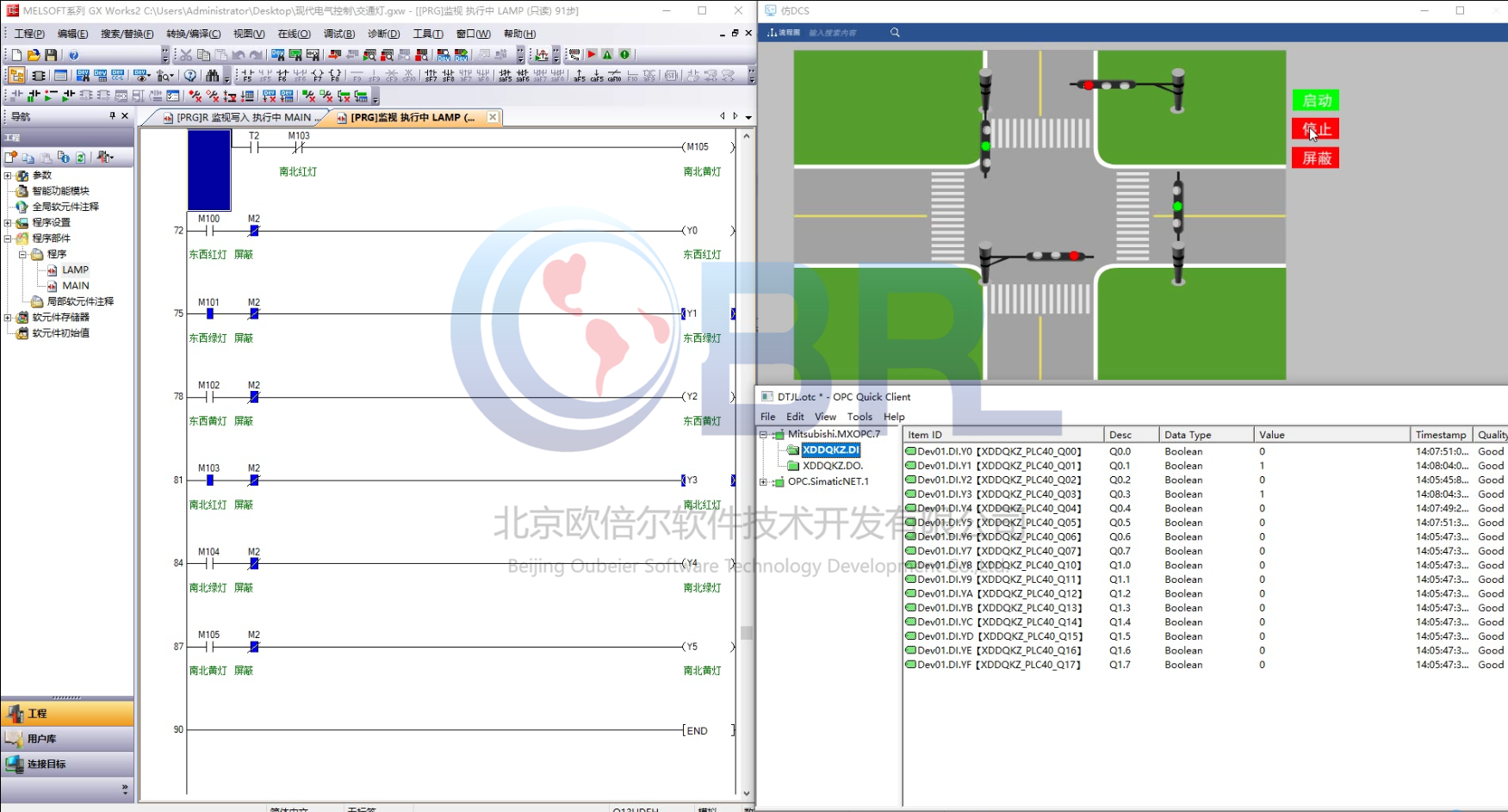The width and height of the screenshot is (1508, 812).
Task: Select LAMP program in project tree
Action: click(75, 270)
